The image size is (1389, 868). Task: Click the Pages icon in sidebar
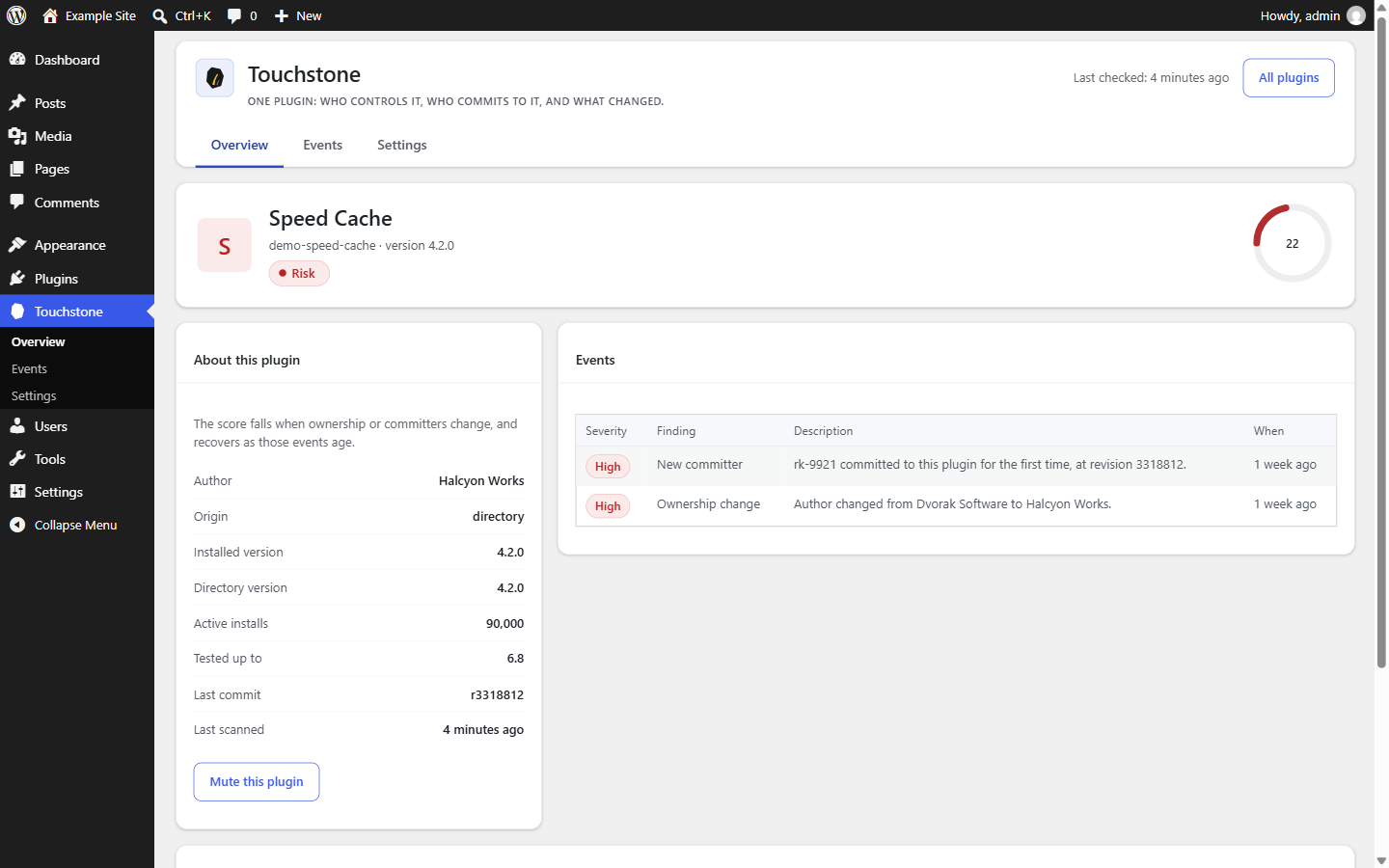[x=17, y=169]
